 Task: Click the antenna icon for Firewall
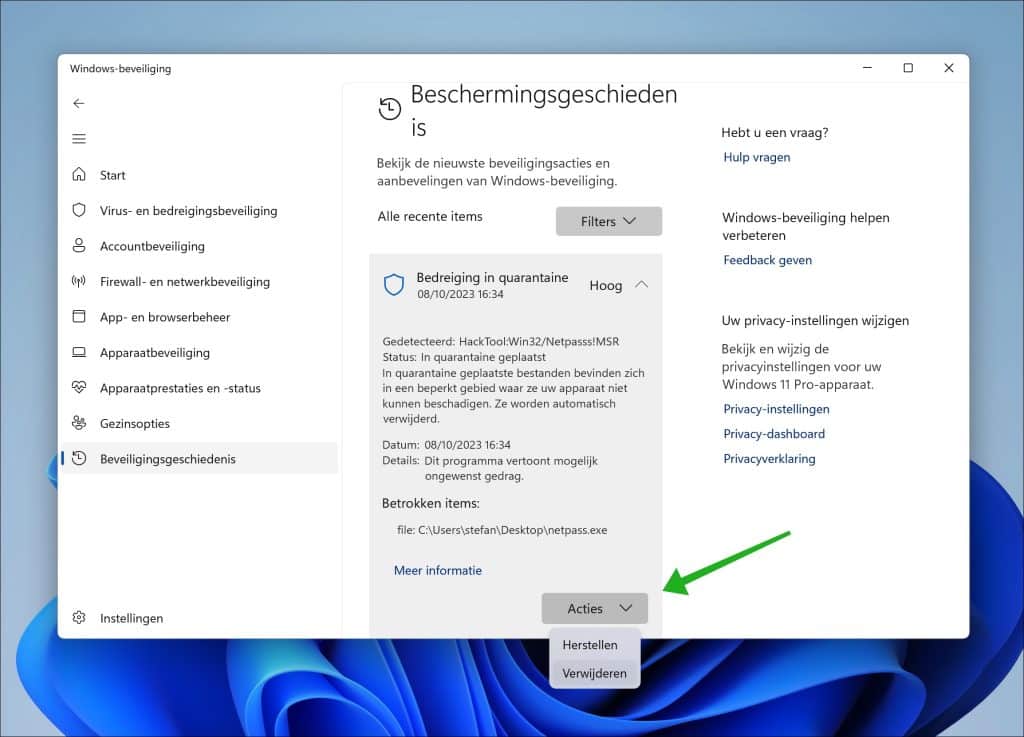pos(79,281)
